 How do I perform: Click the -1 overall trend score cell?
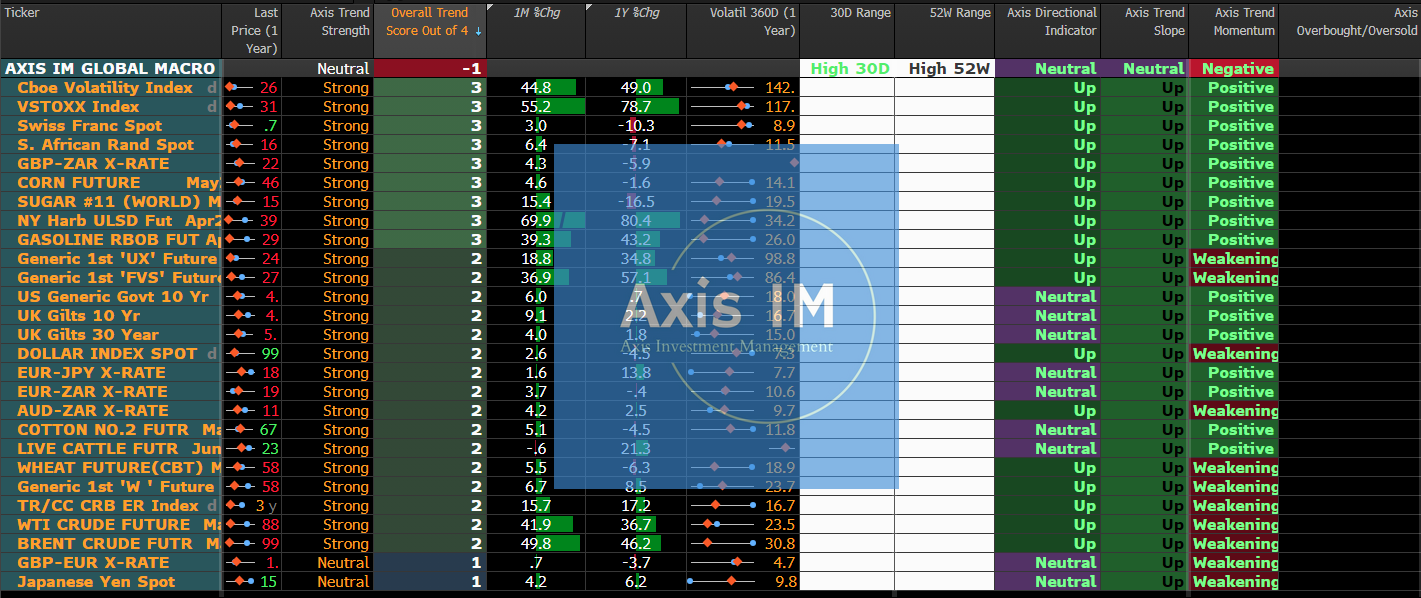[x=428, y=69]
